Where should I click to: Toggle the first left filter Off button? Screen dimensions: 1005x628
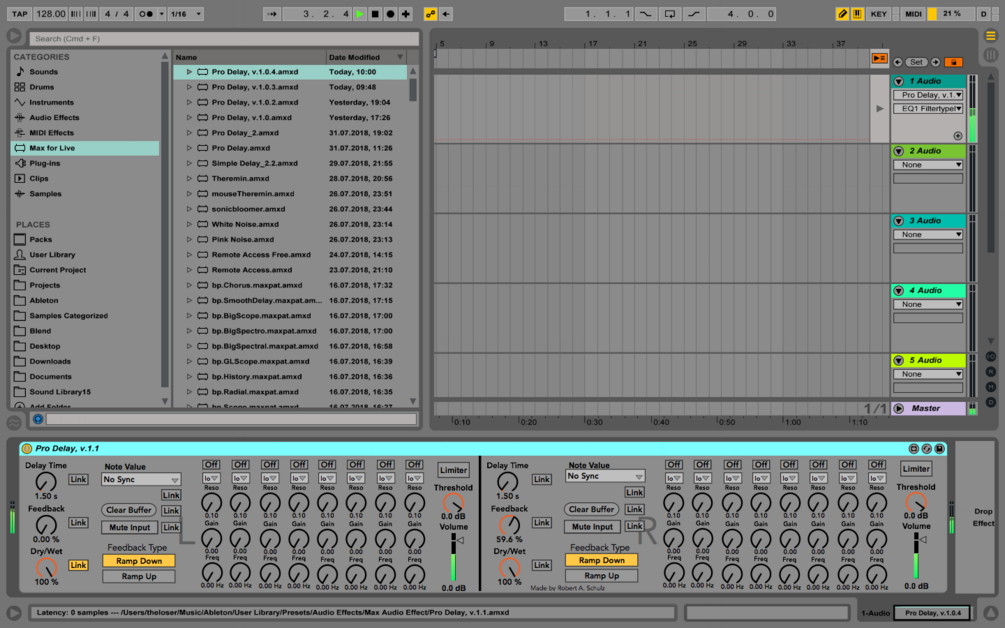pos(211,465)
